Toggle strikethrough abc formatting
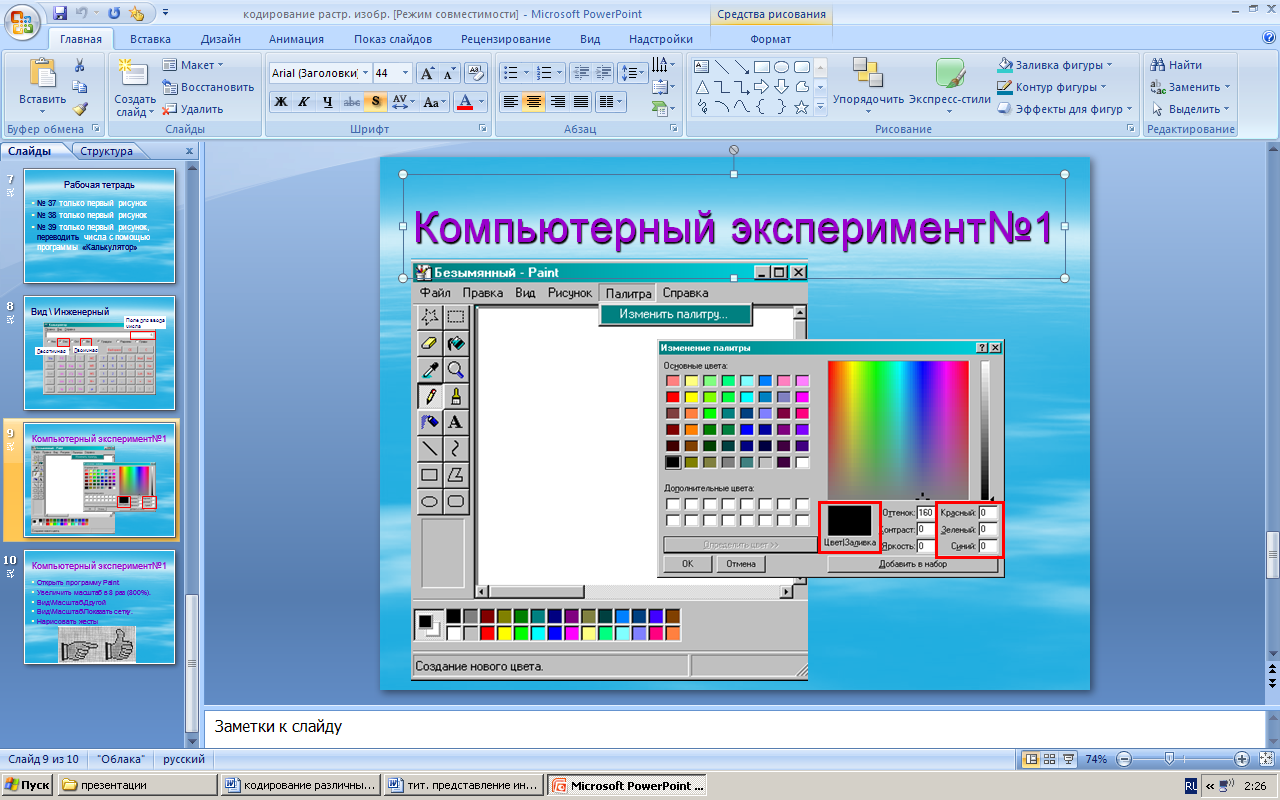This screenshot has width=1280, height=800. tap(351, 102)
